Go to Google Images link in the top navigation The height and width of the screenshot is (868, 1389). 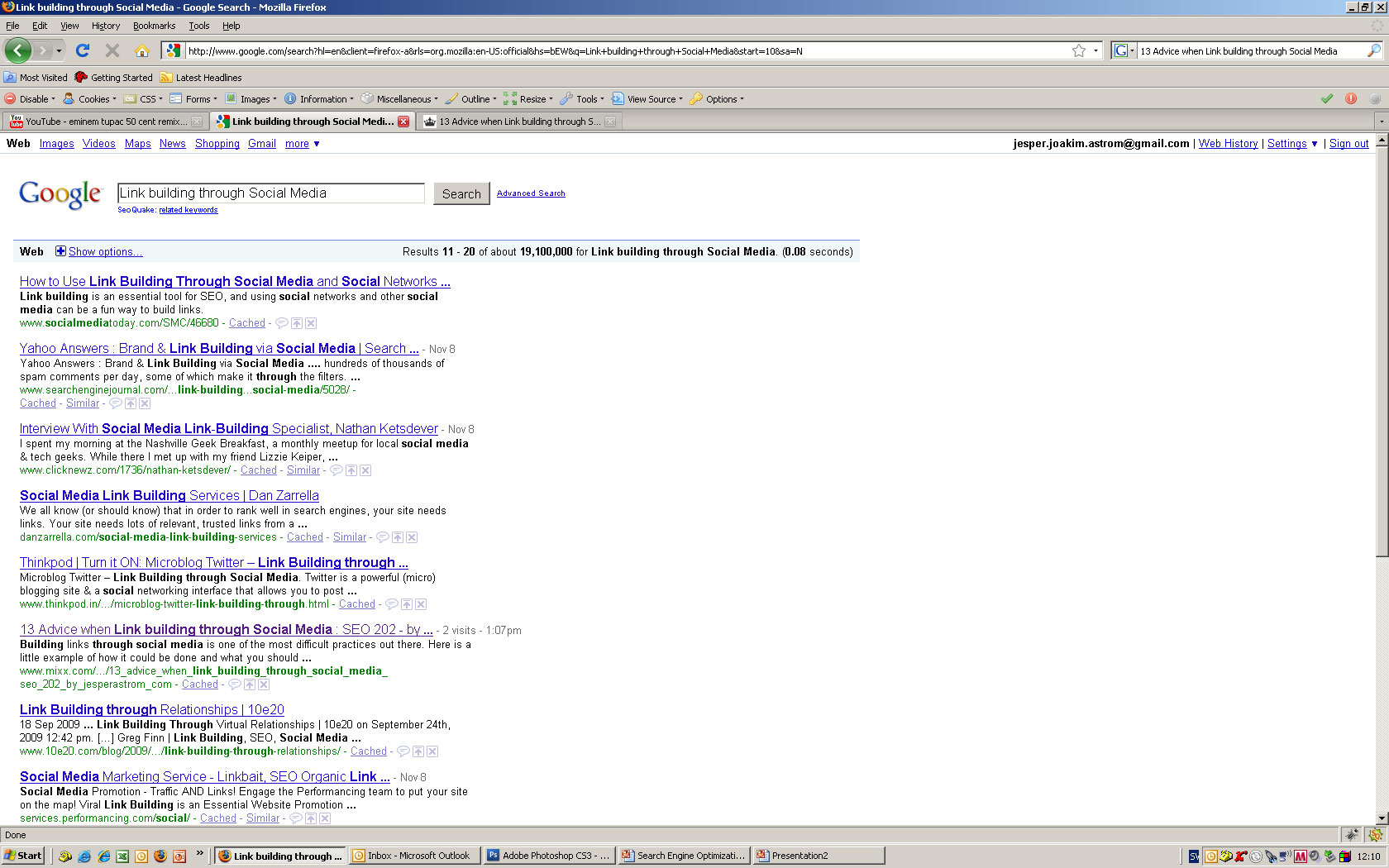pos(57,144)
